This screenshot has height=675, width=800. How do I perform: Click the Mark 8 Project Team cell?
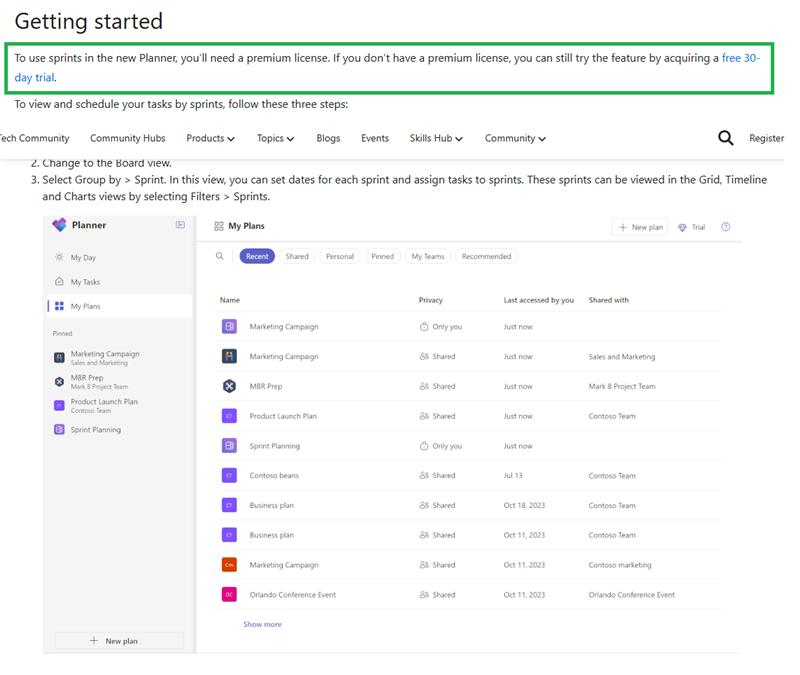coord(622,386)
